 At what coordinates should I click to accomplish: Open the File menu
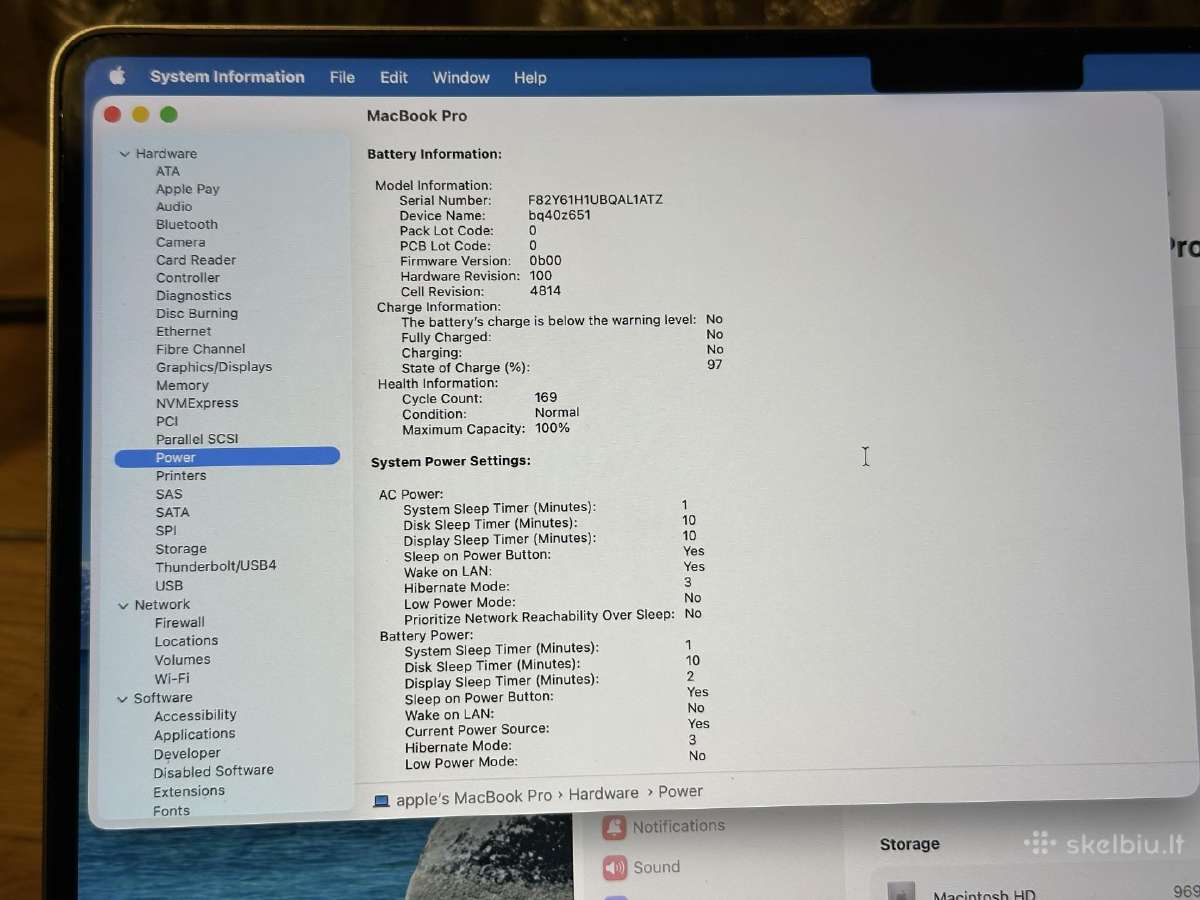click(342, 77)
